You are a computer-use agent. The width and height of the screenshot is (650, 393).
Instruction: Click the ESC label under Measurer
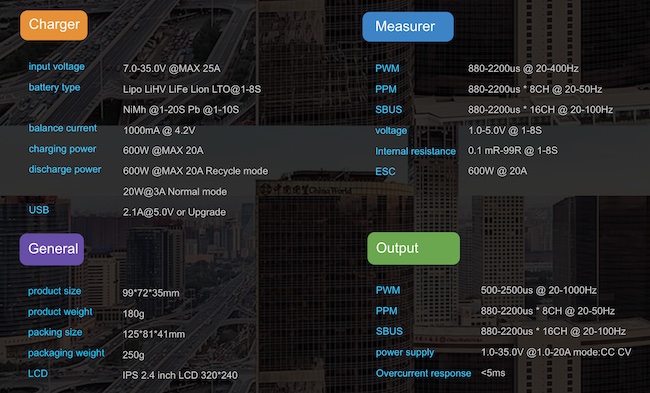point(385,172)
